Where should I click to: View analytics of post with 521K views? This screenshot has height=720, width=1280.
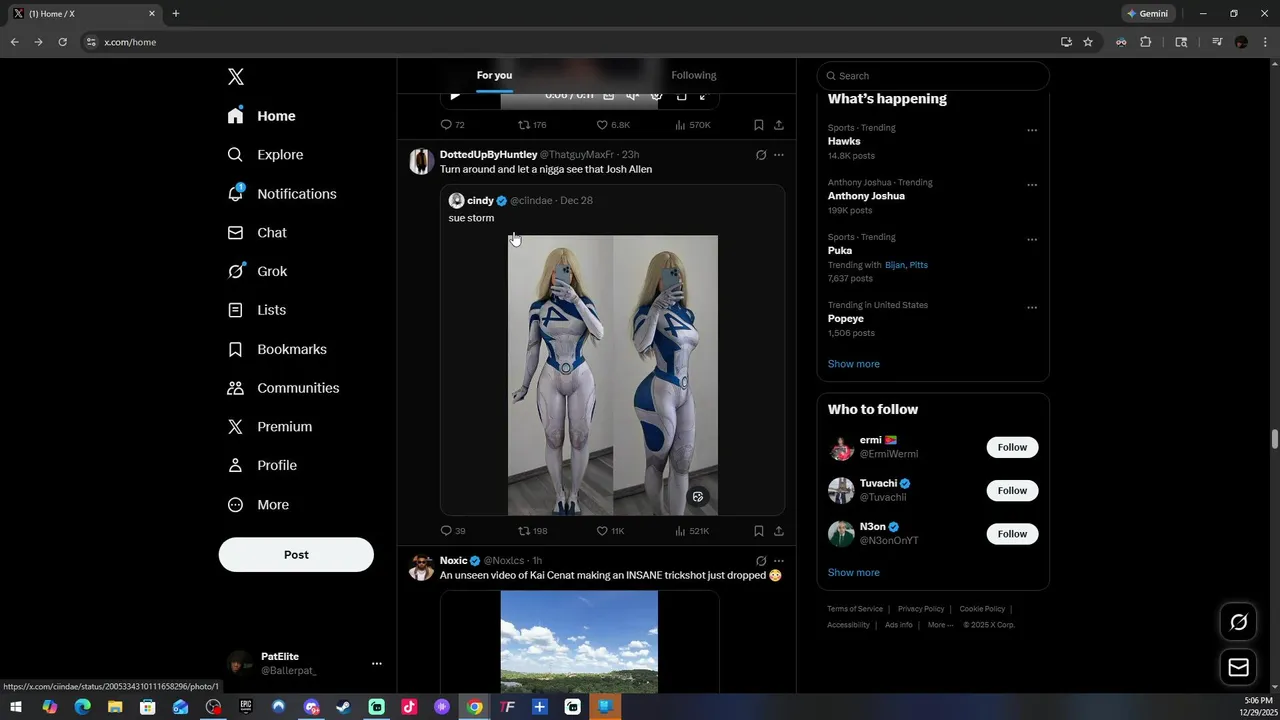click(692, 531)
